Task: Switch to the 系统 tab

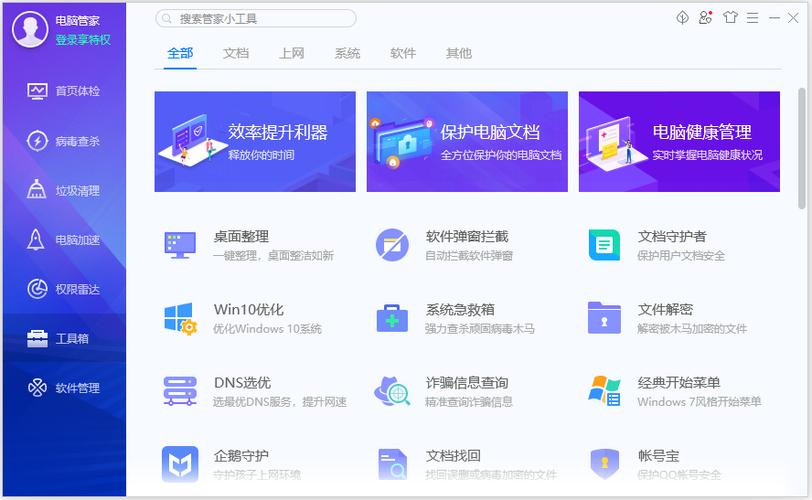Action: click(347, 53)
